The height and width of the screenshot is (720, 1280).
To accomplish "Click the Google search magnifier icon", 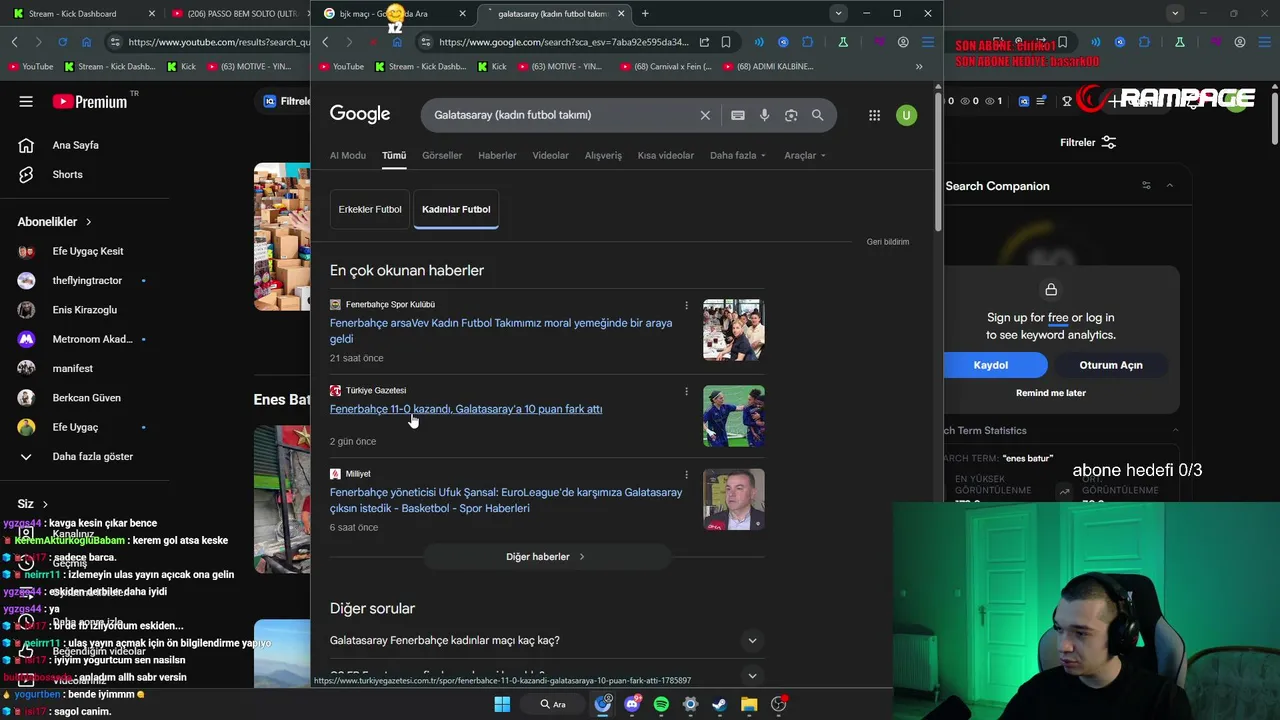I will (818, 115).
